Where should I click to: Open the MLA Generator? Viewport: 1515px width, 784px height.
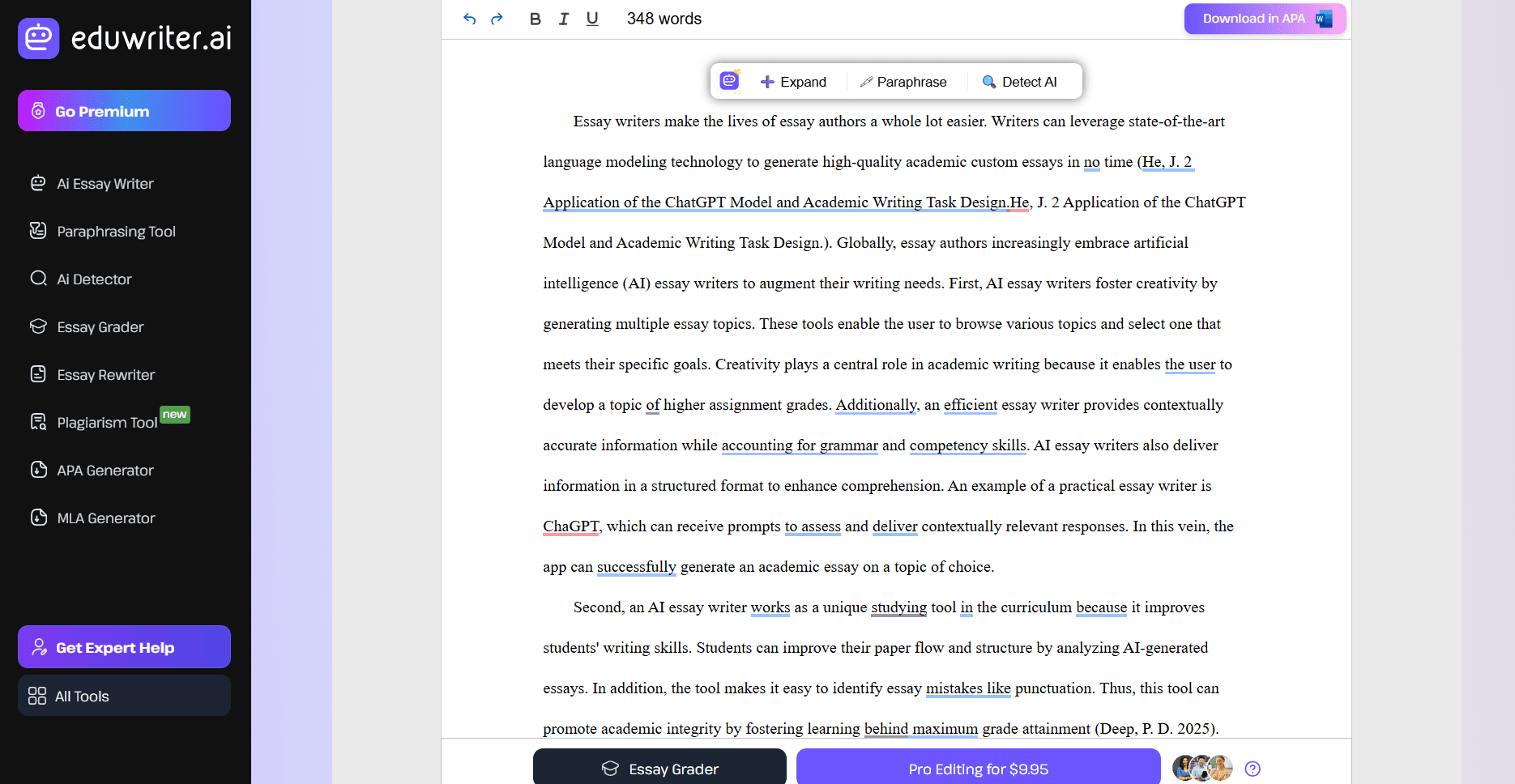(x=105, y=518)
